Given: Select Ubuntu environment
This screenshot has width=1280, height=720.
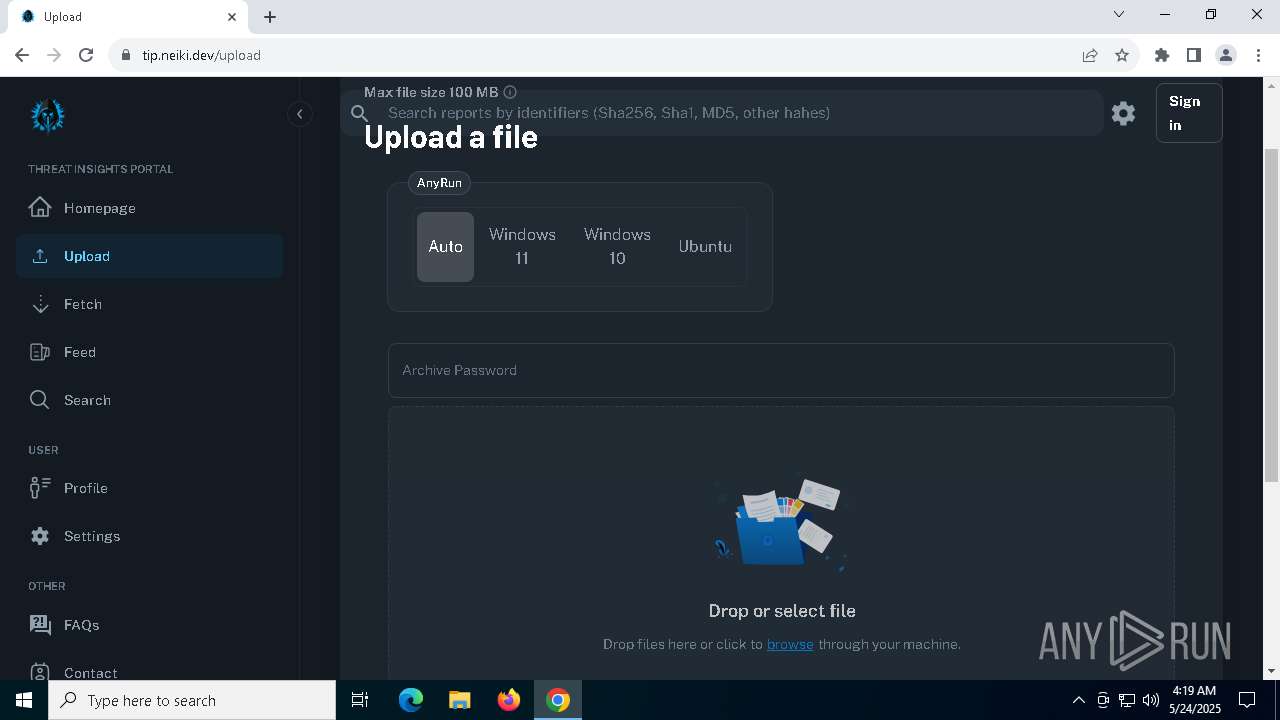Looking at the screenshot, I should [705, 246].
